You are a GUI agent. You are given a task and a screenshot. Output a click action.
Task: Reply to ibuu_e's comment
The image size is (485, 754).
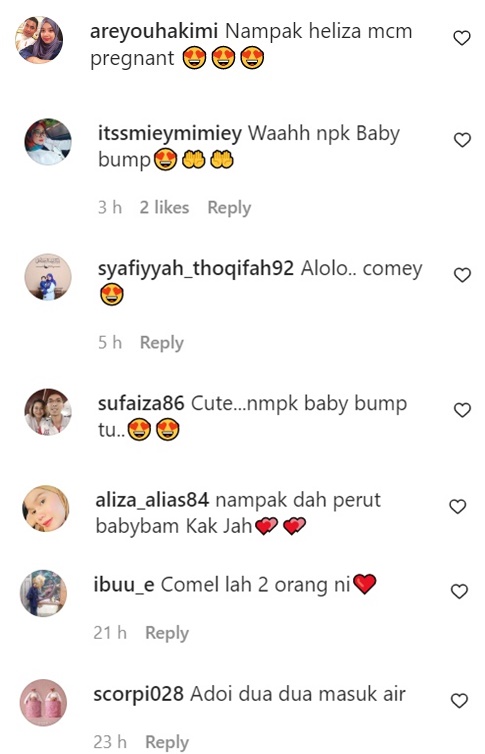coord(167,633)
